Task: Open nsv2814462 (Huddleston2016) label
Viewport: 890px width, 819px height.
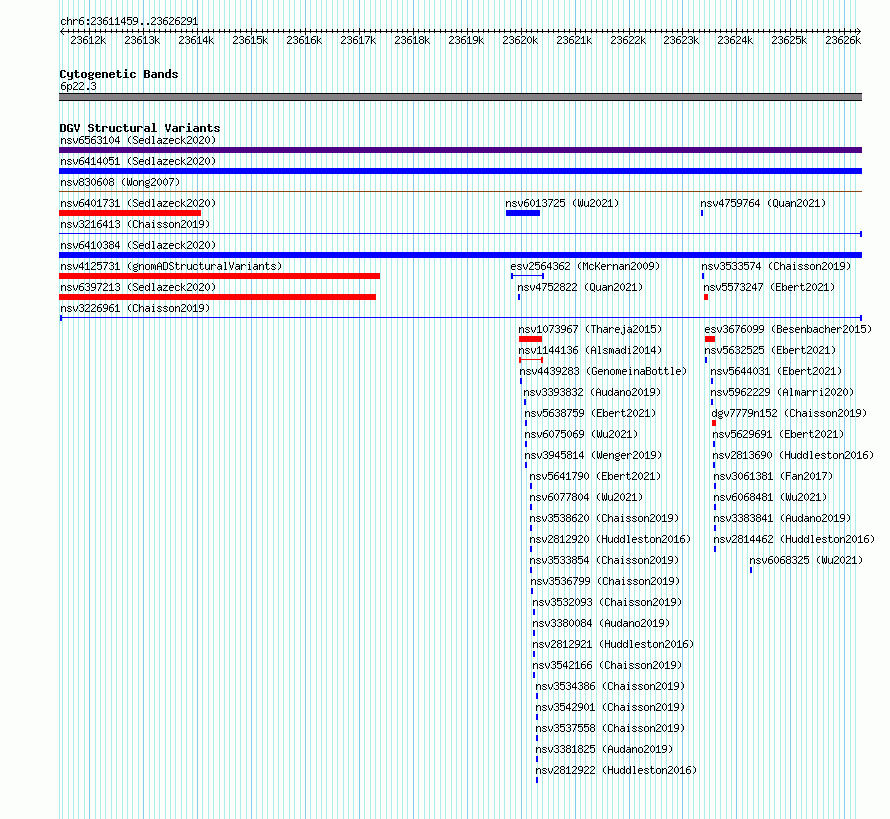Action: point(794,539)
